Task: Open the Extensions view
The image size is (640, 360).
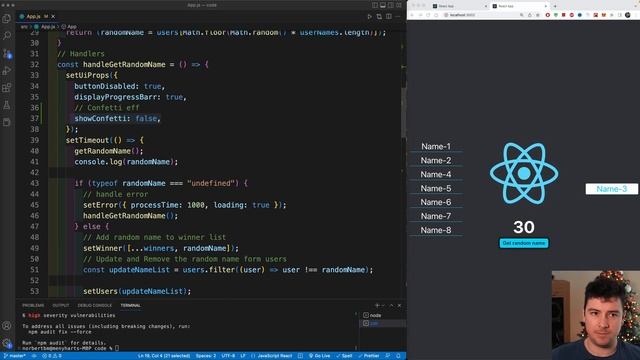Action: coord(7,88)
